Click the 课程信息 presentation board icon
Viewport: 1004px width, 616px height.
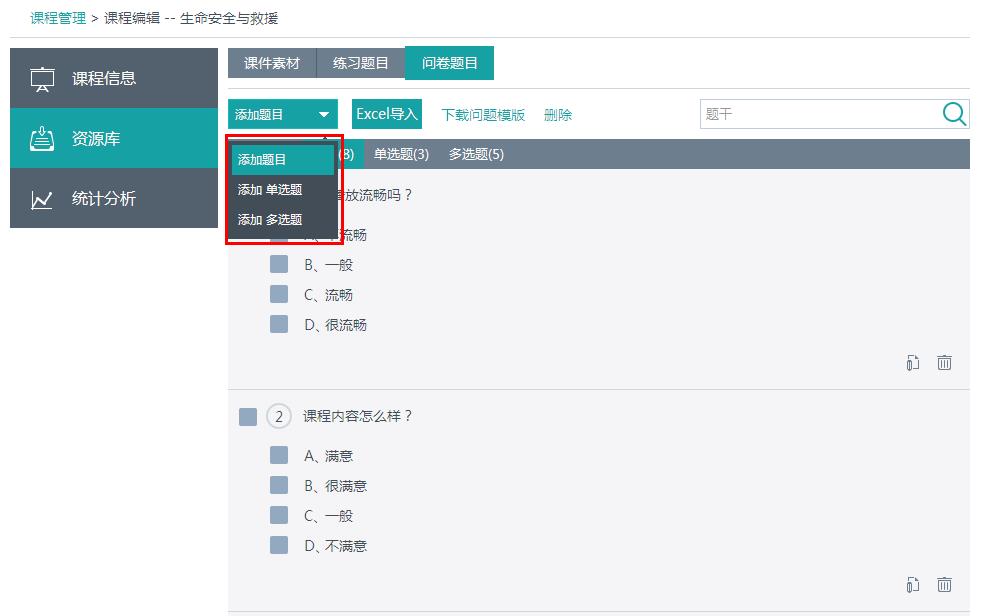(x=42, y=79)
